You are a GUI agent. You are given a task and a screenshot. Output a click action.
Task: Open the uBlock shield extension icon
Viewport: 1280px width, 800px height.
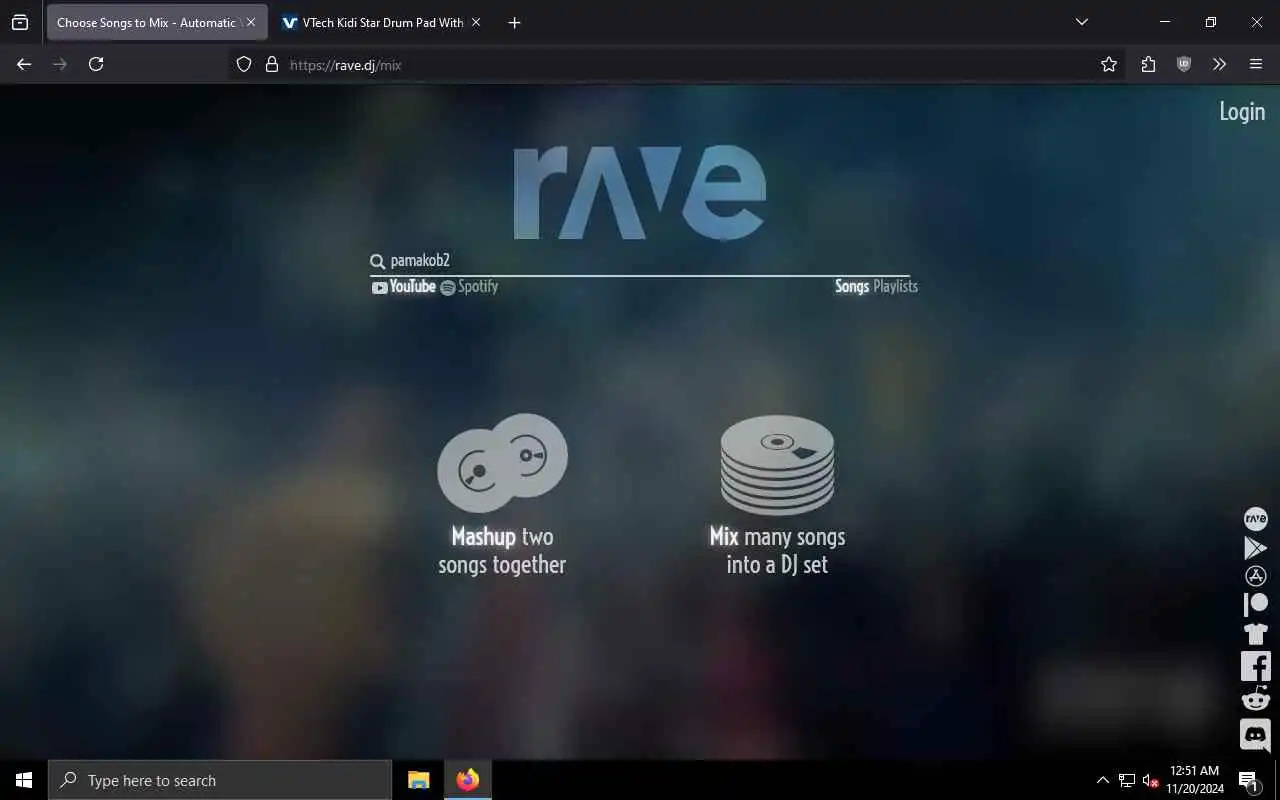[1184, 64]
